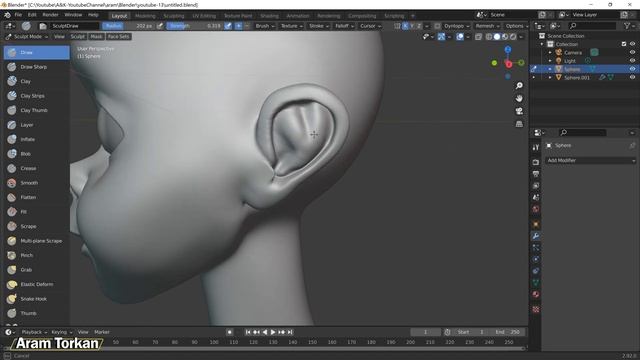Toggle X axis symmetry
640x360 pixels.
pyautogui.click(x=405, y=26)
